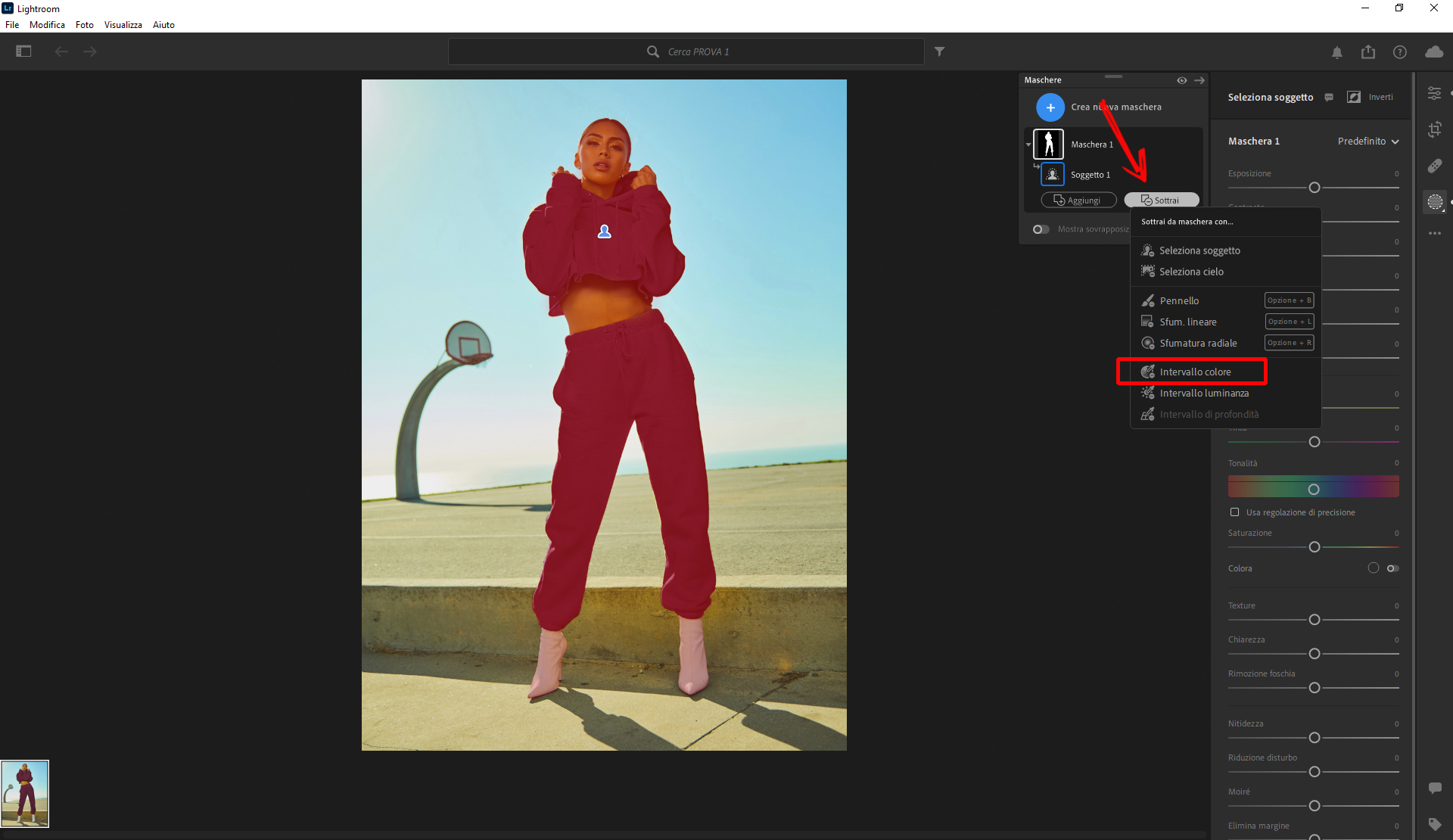Collapse the Maschera 1 tree arrow
This screenshot has width=1453, height=840.
(x=1028, y=145)
